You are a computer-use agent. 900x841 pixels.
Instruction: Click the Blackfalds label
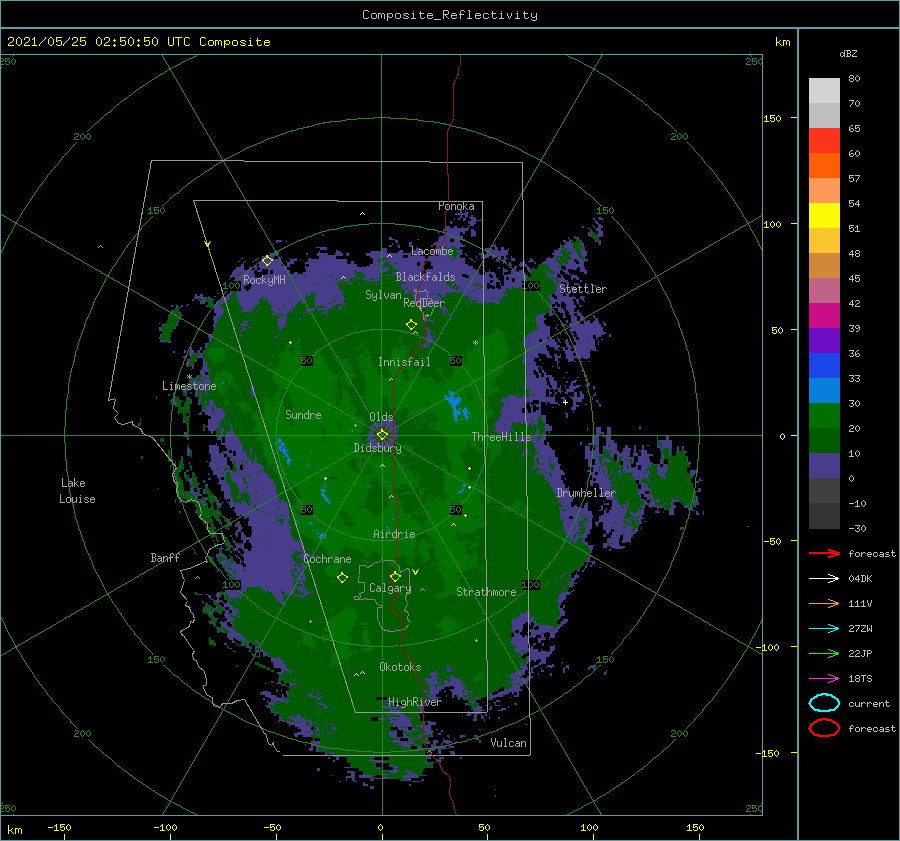(x=425, y=277)
